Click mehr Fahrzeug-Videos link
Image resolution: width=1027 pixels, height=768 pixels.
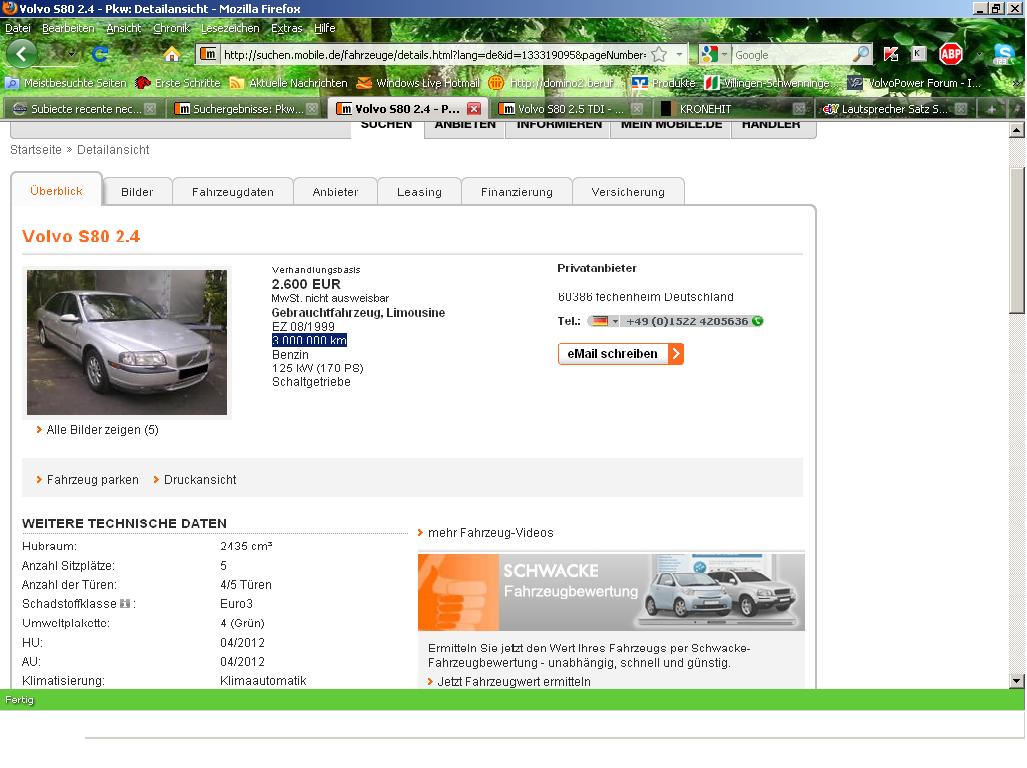pyautogui.click(x=490, y=533)
